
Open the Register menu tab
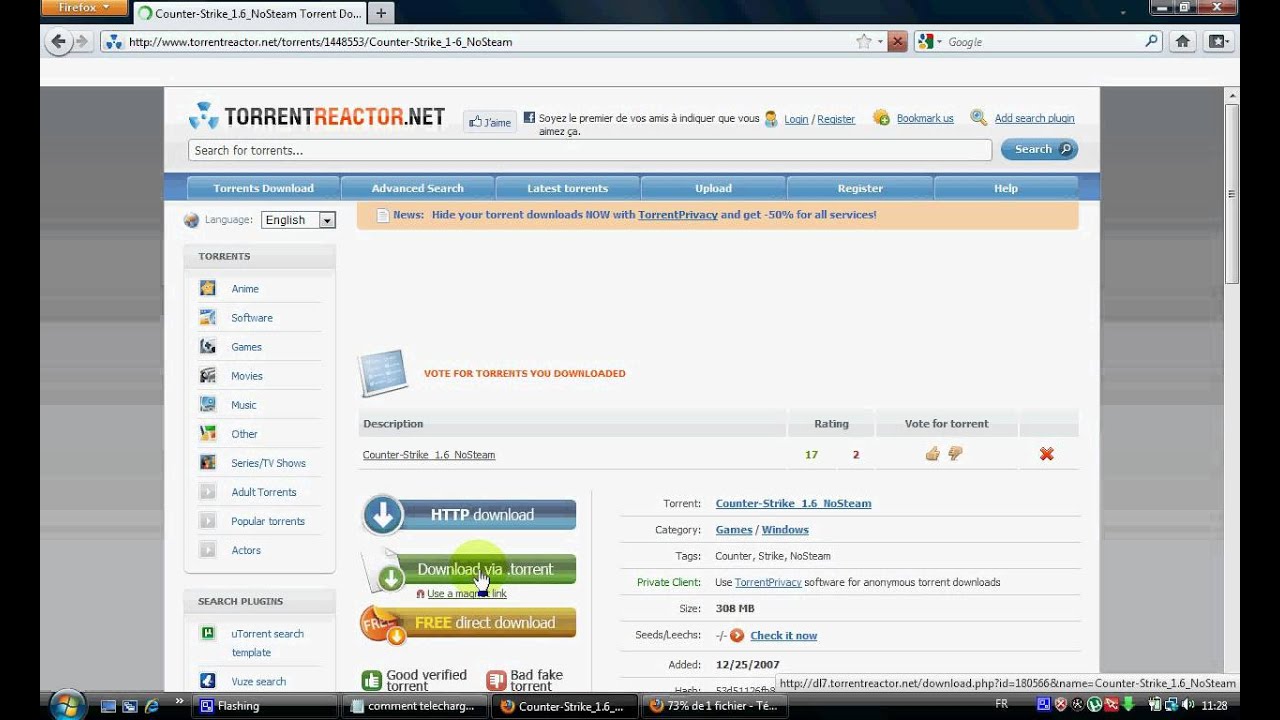[860, 188]
